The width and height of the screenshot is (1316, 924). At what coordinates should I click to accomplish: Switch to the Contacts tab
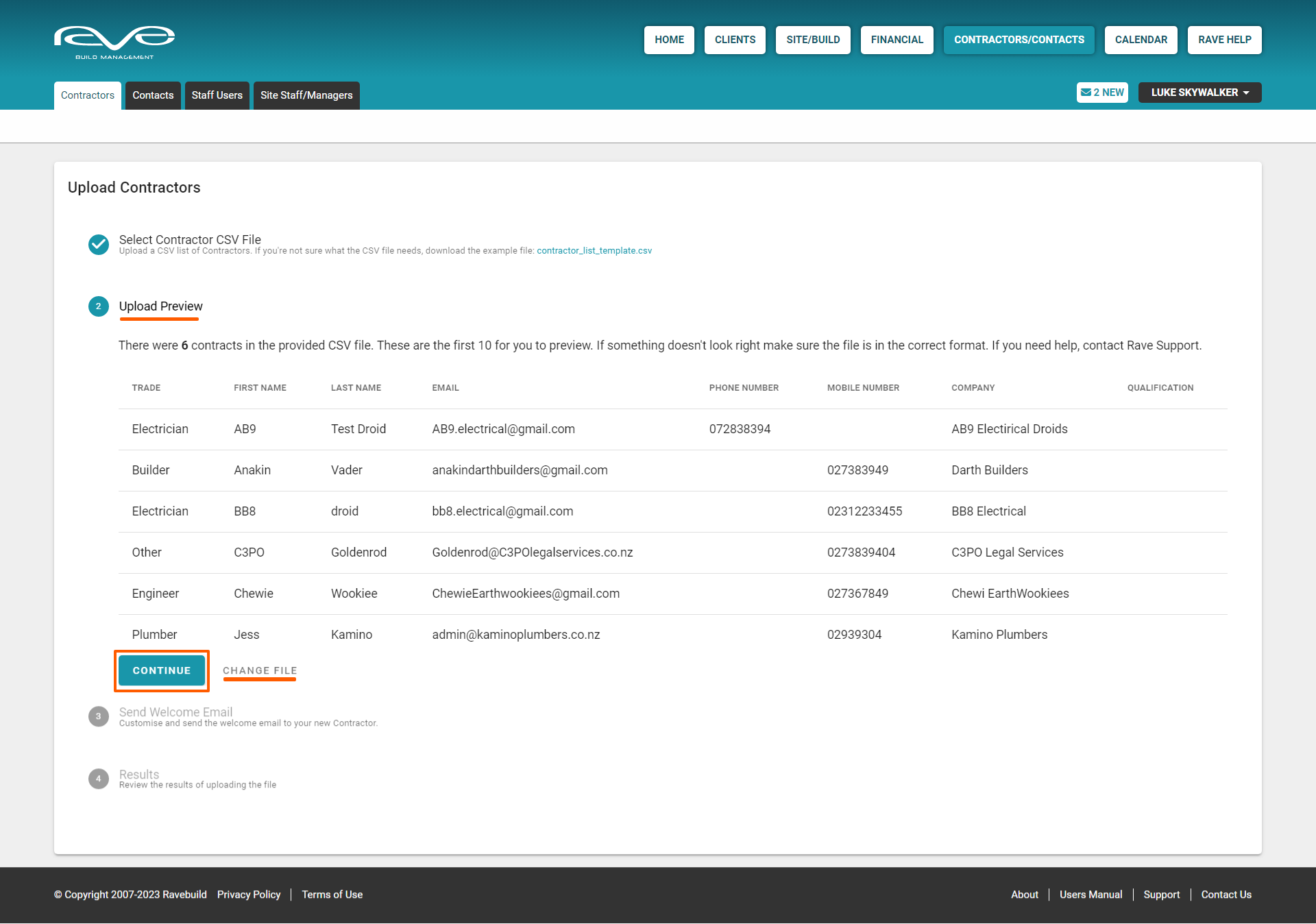click(x=153, y=95)
